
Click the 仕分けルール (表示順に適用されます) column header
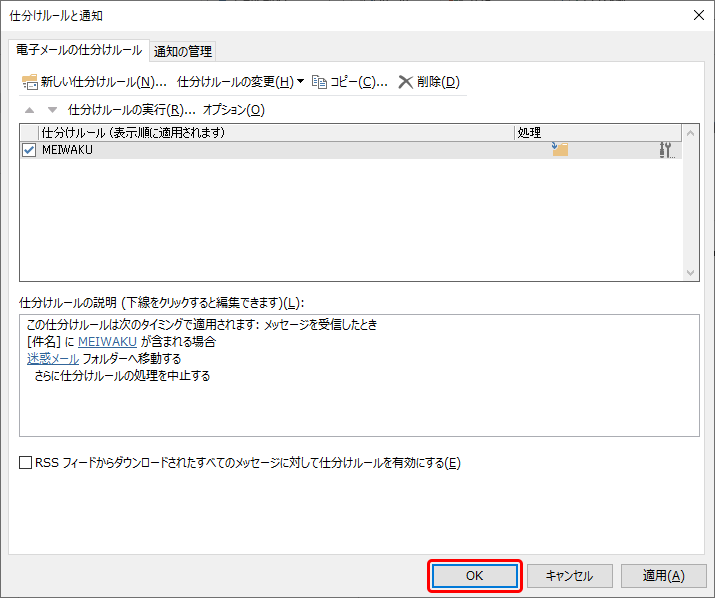[276, 133]
